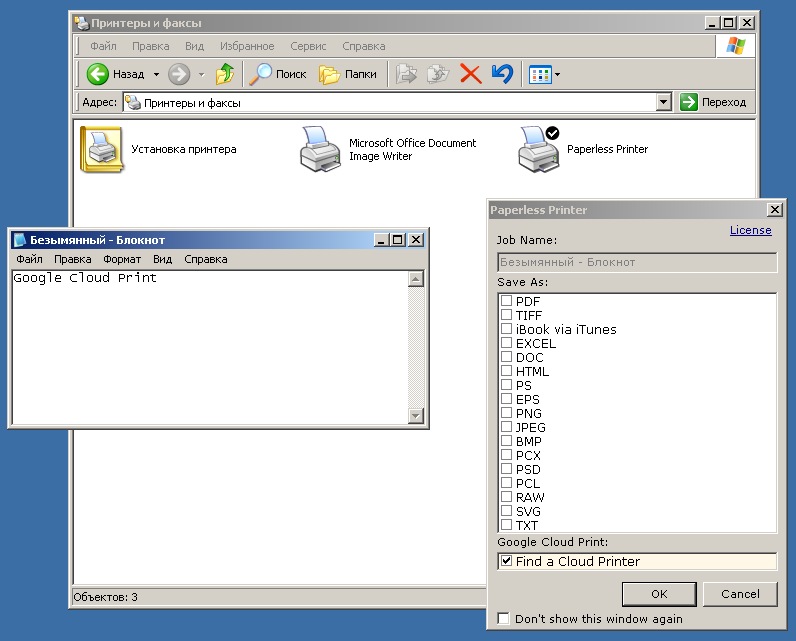Image resolution: width=796 pixels, height=641 pixels.
Task: Minimize the Printers and Faxes window
Action: pos(712,23)
